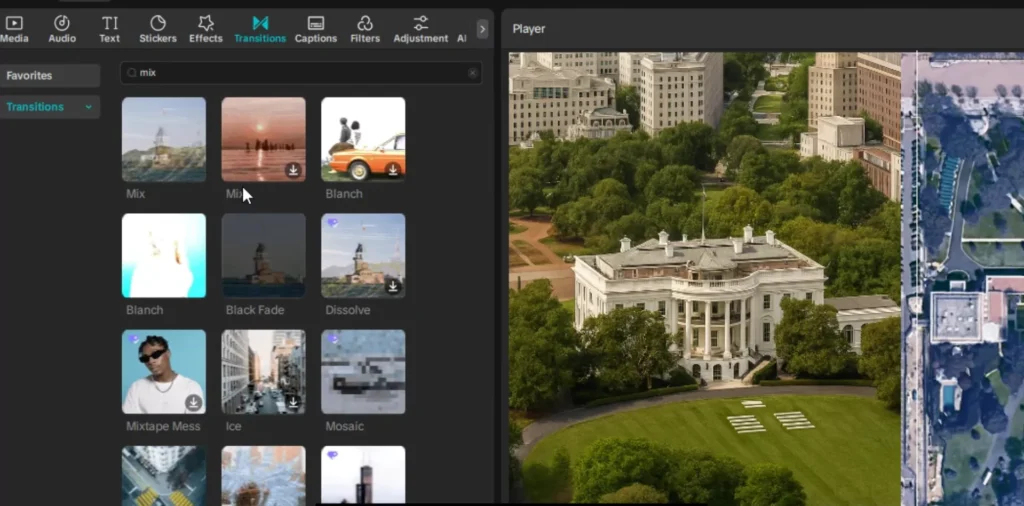Download the Dissolve transition
Image resolution: width=1024 pixels, height=506 pixels.
[x=392, y=286]
